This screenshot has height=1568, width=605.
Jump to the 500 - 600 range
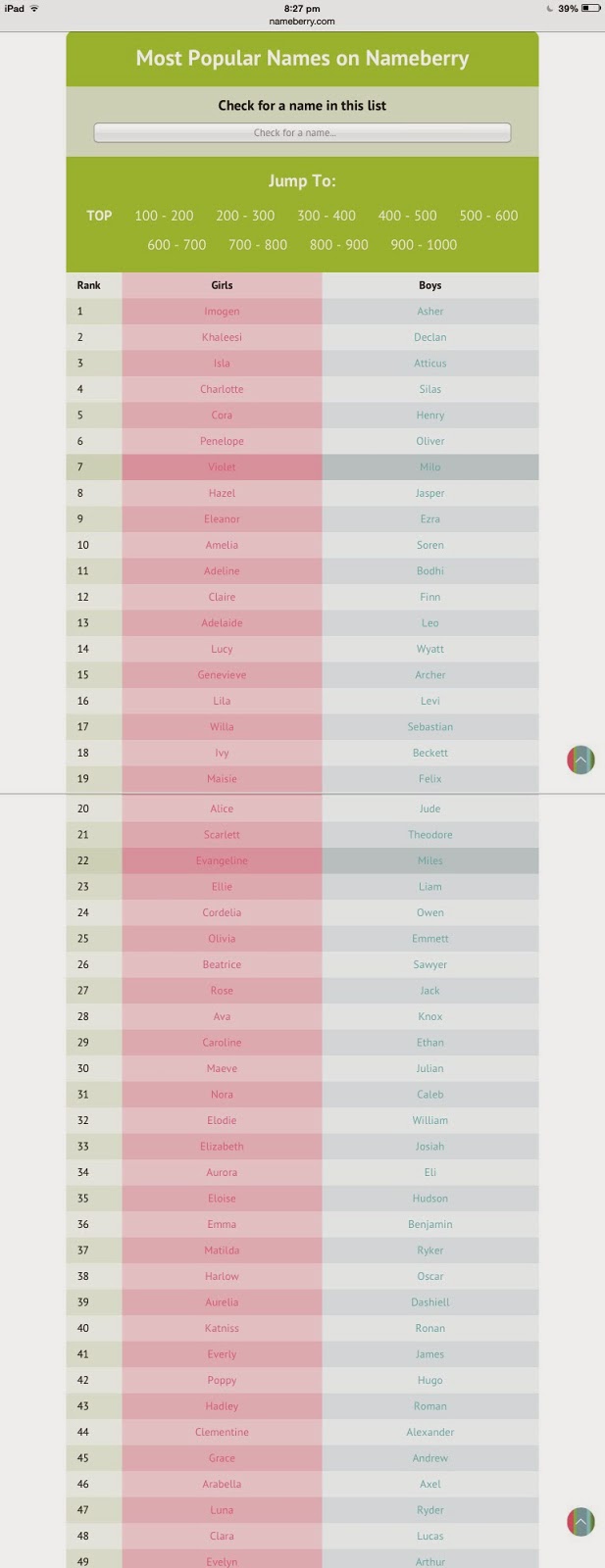pos(488,216)
